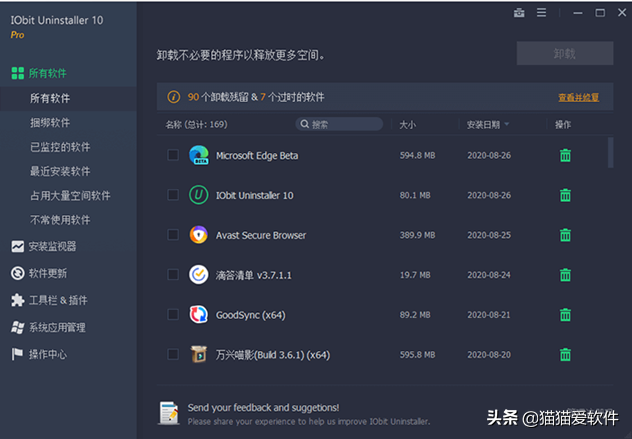Click the orange info icon in notice bar

pos(174,97)
